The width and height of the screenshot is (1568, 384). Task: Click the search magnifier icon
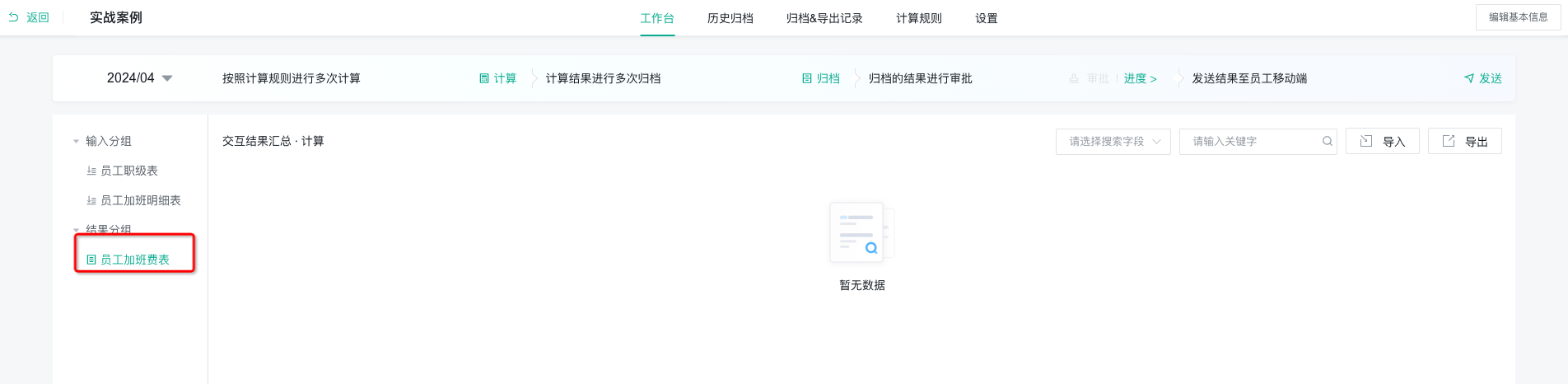point(1328,141)
